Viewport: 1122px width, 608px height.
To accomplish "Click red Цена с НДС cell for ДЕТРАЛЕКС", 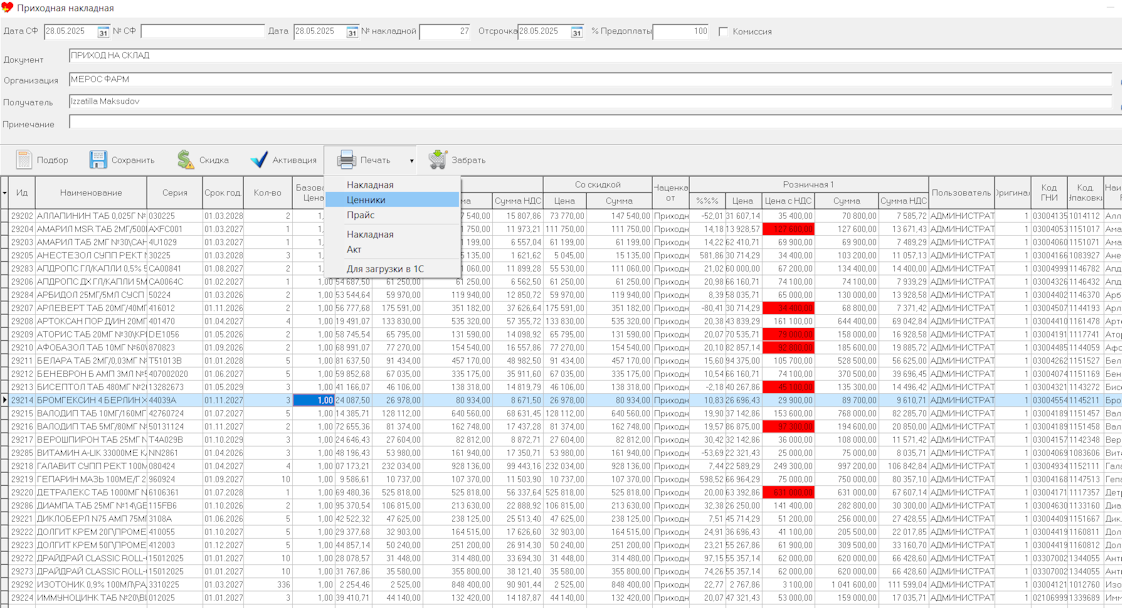I will tap(788, 492).
